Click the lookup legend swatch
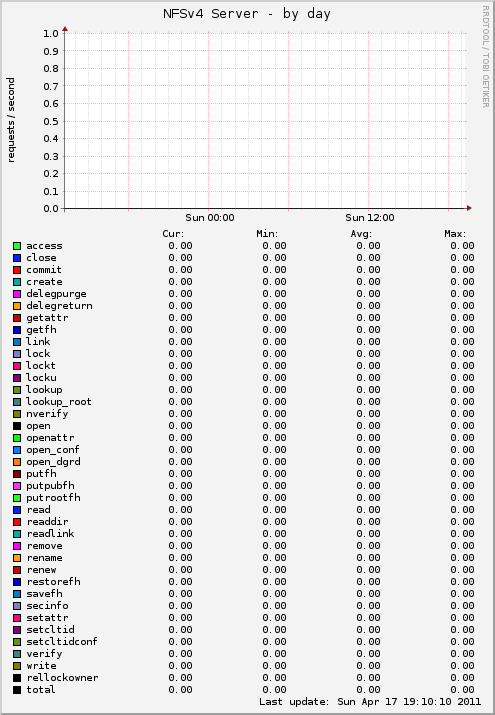The image size is (495, 715). pos(17,390)
